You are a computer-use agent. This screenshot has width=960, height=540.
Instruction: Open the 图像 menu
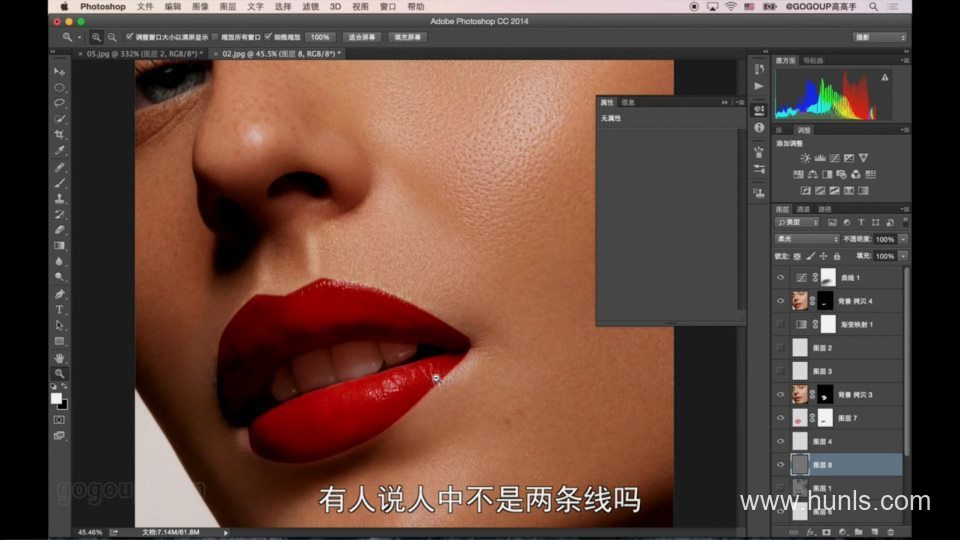200,7
